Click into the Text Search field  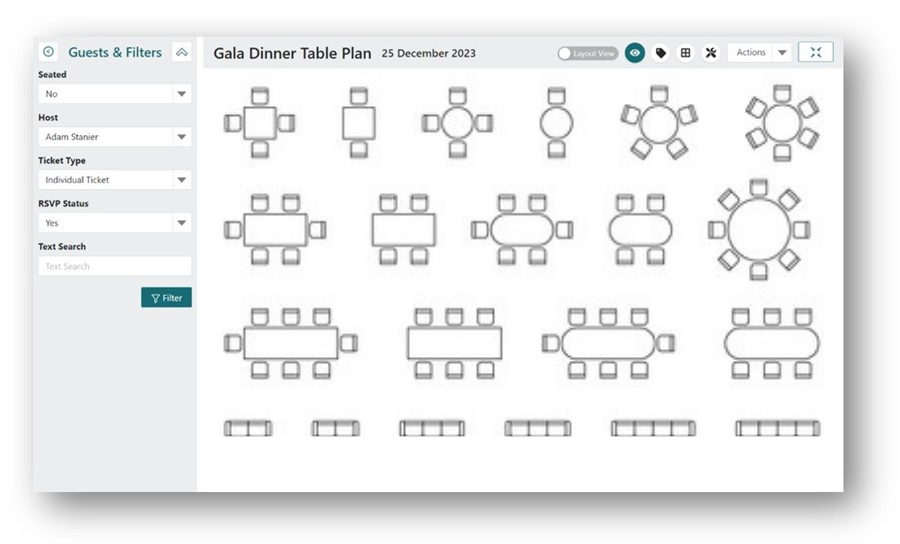(x=115, y=266)
